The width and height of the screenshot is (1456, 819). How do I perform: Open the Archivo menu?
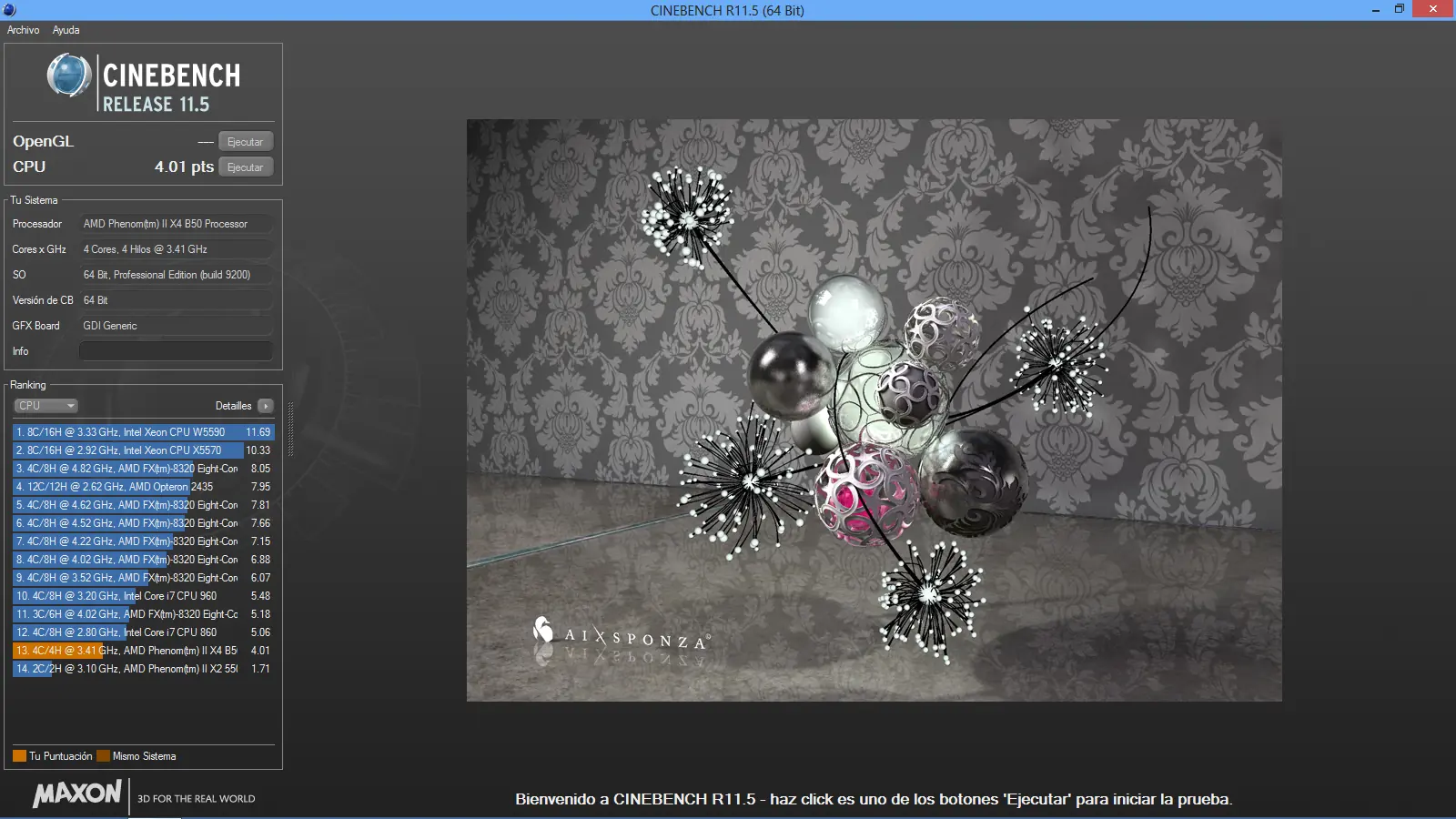24,30
